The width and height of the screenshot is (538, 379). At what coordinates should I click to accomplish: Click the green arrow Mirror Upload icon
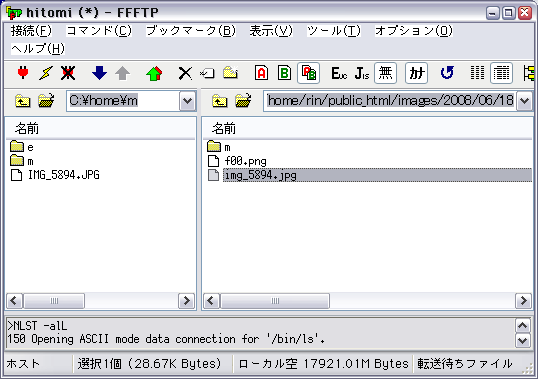(154, 73)
